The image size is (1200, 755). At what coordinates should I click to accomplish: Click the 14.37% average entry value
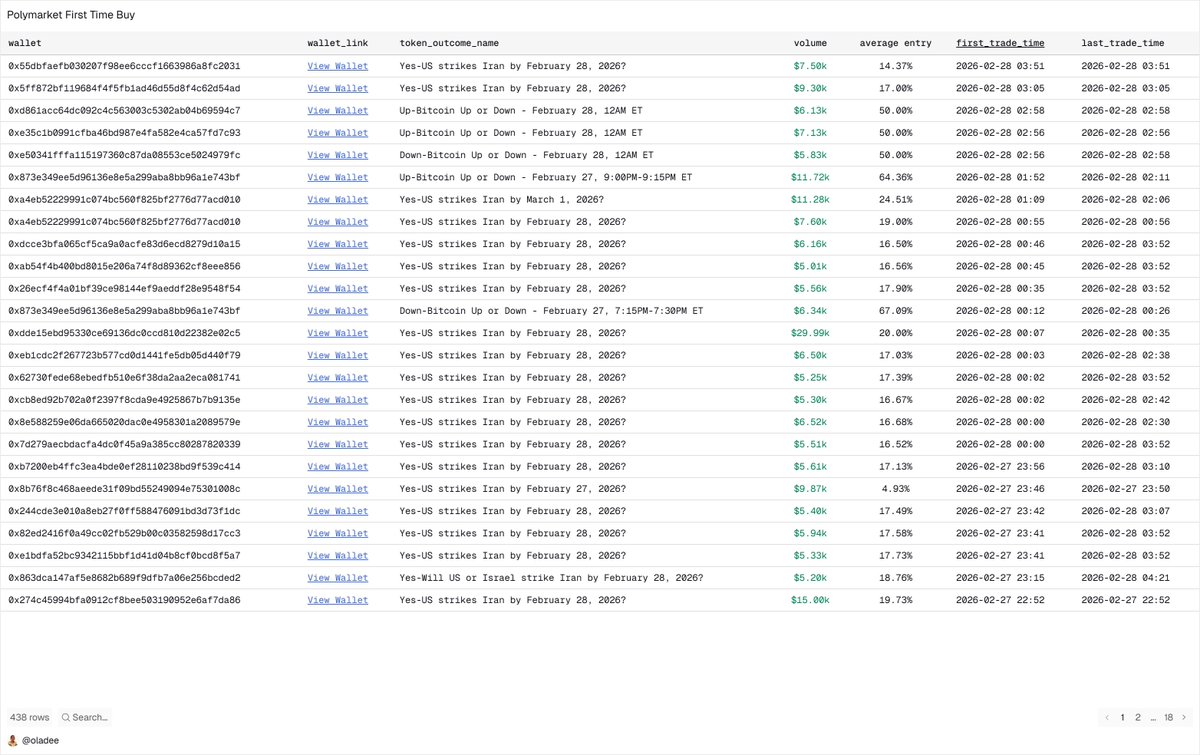896,66
